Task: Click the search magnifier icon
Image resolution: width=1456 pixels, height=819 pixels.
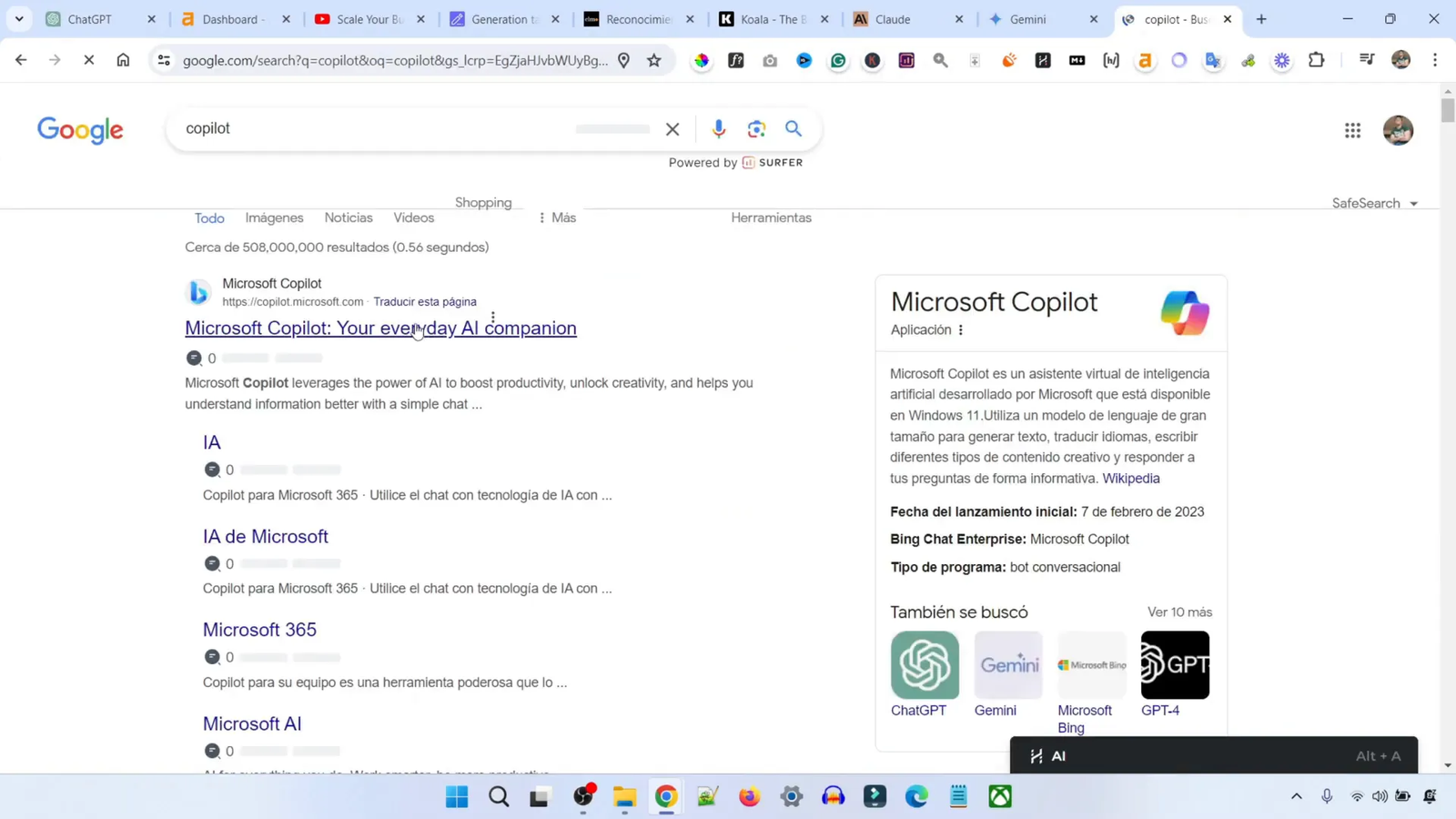Action: pos(793,128)
